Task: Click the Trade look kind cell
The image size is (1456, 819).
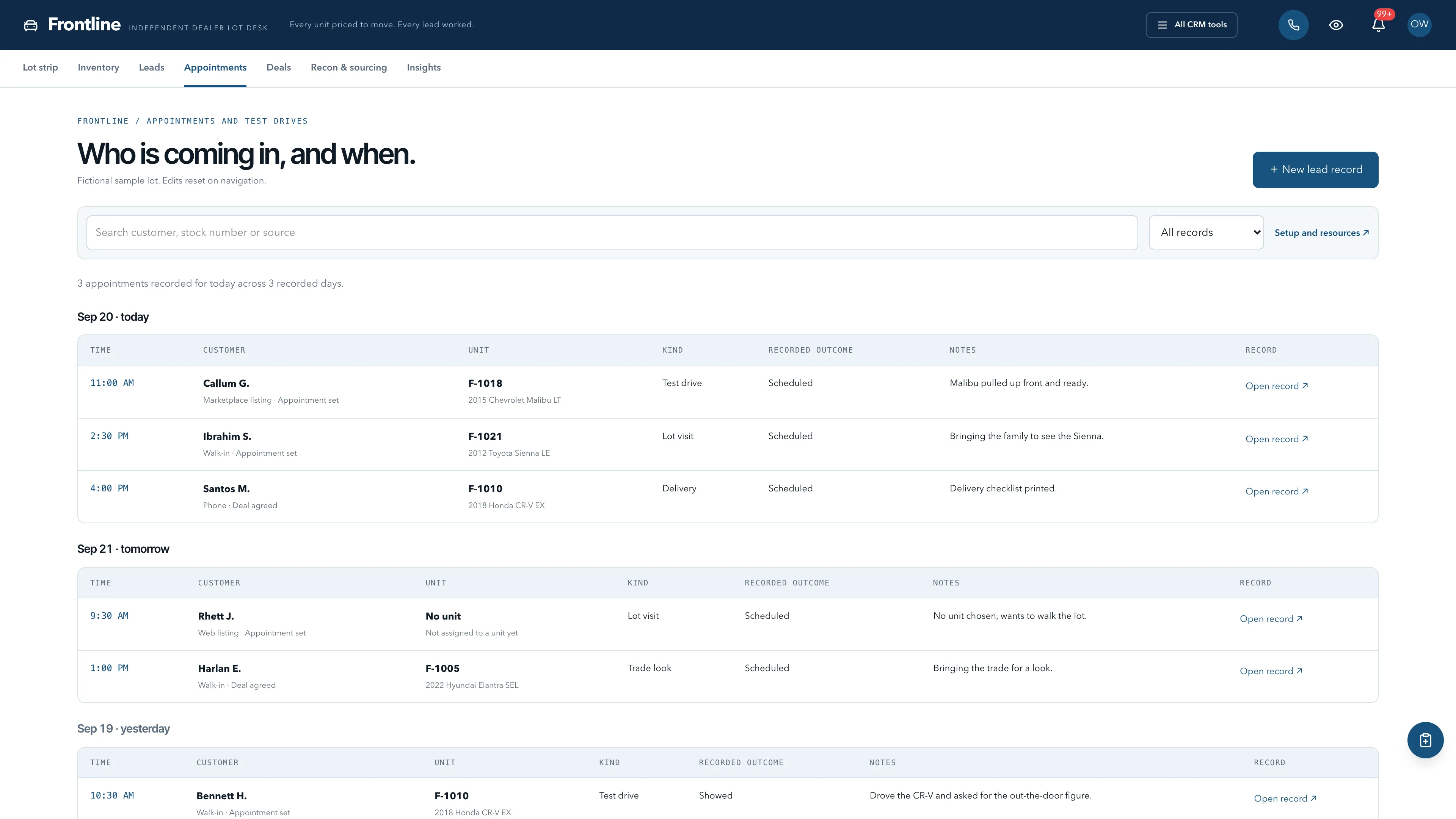Action: coord(649,668)
